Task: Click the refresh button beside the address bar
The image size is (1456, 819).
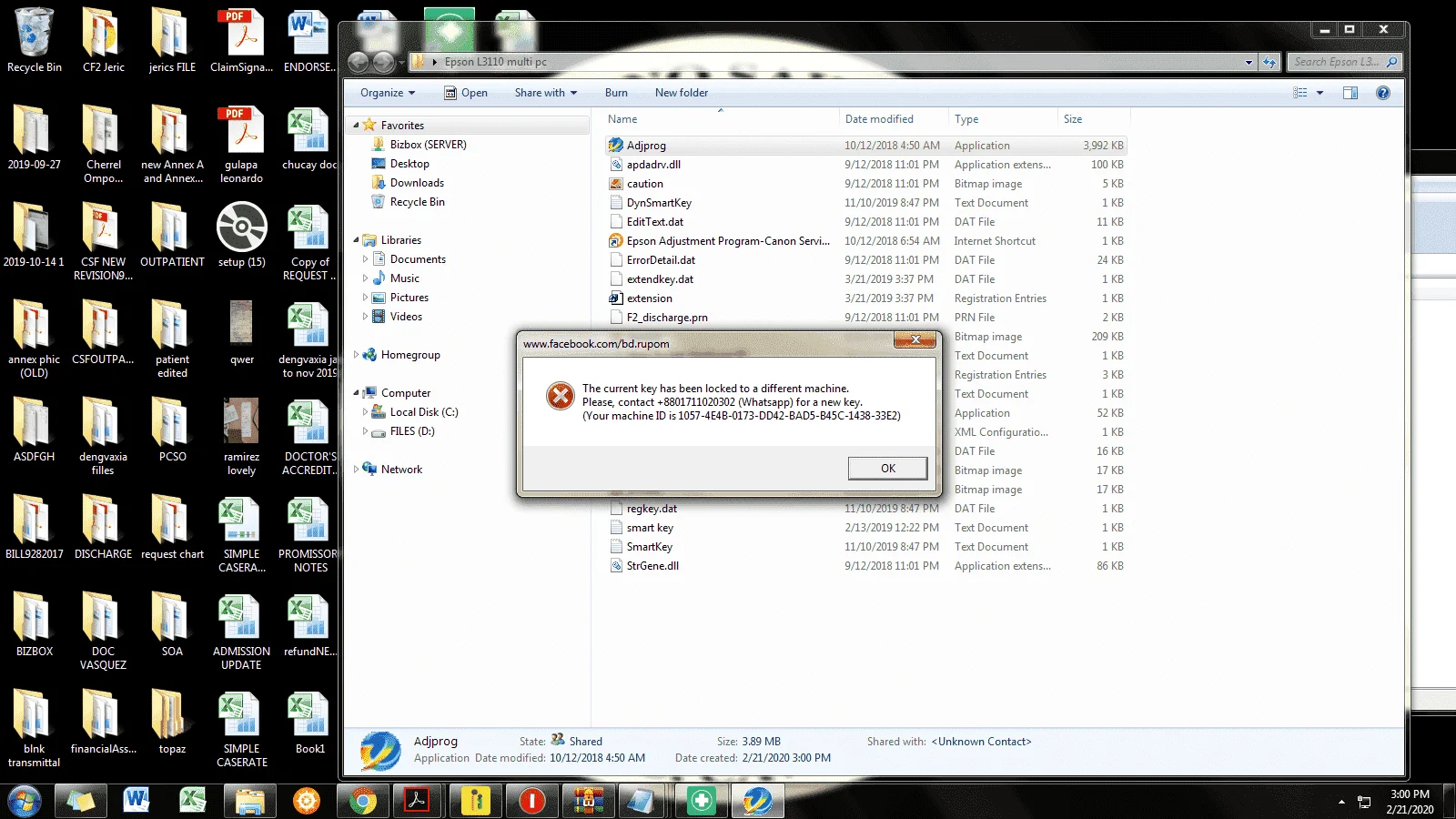Action: (x=1269, y=63)
